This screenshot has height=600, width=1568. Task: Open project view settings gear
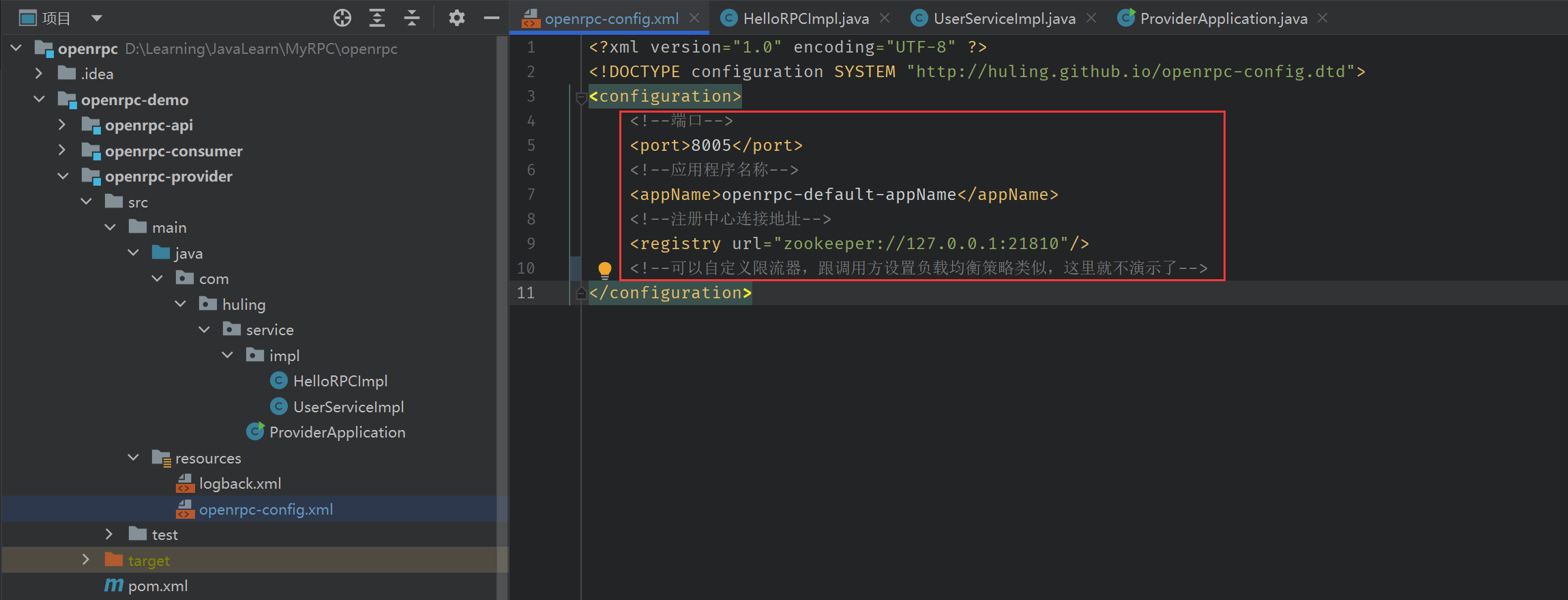456,18
